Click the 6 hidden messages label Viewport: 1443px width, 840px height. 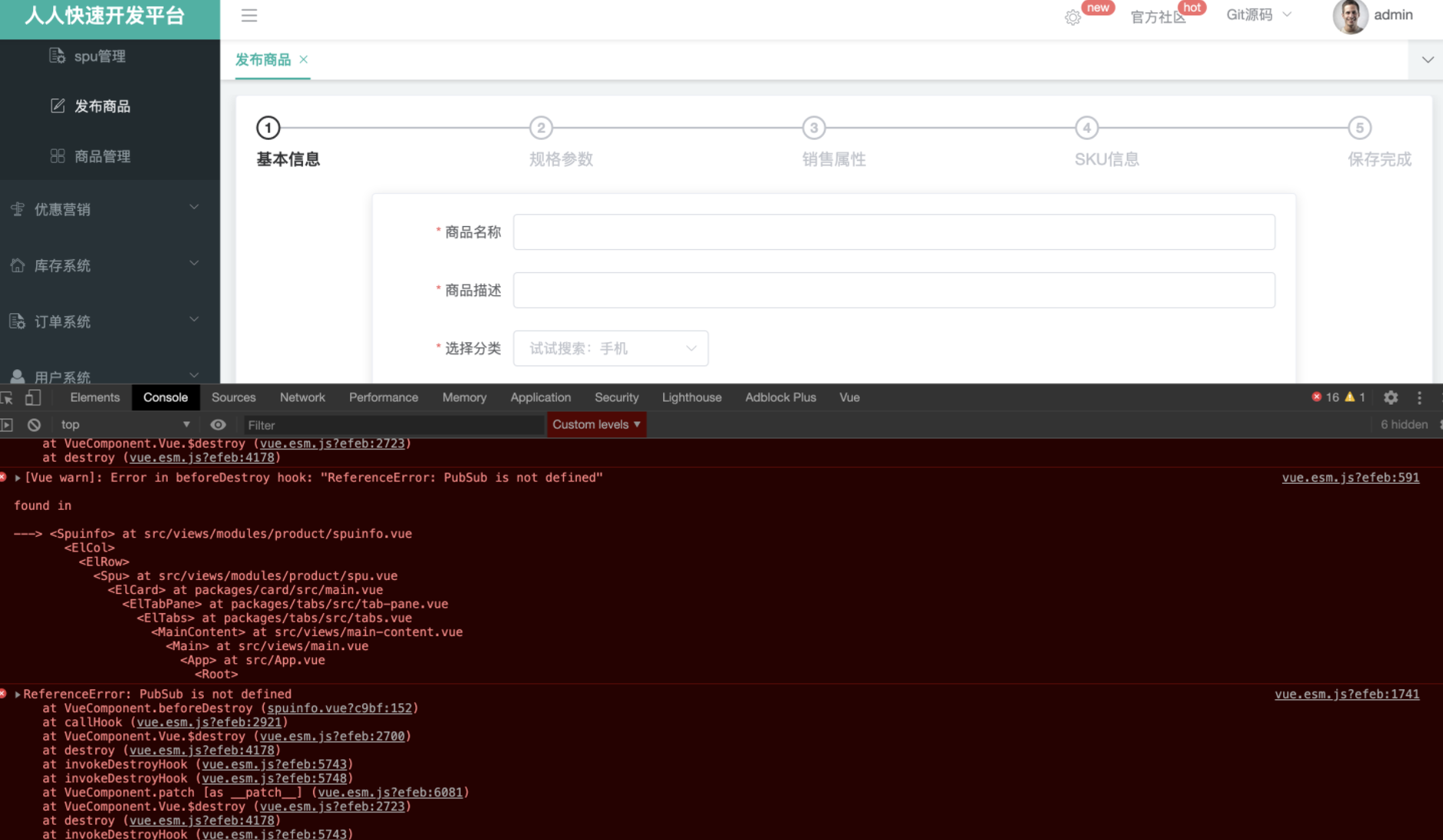pyautogui.click(x=1404, y=425)
